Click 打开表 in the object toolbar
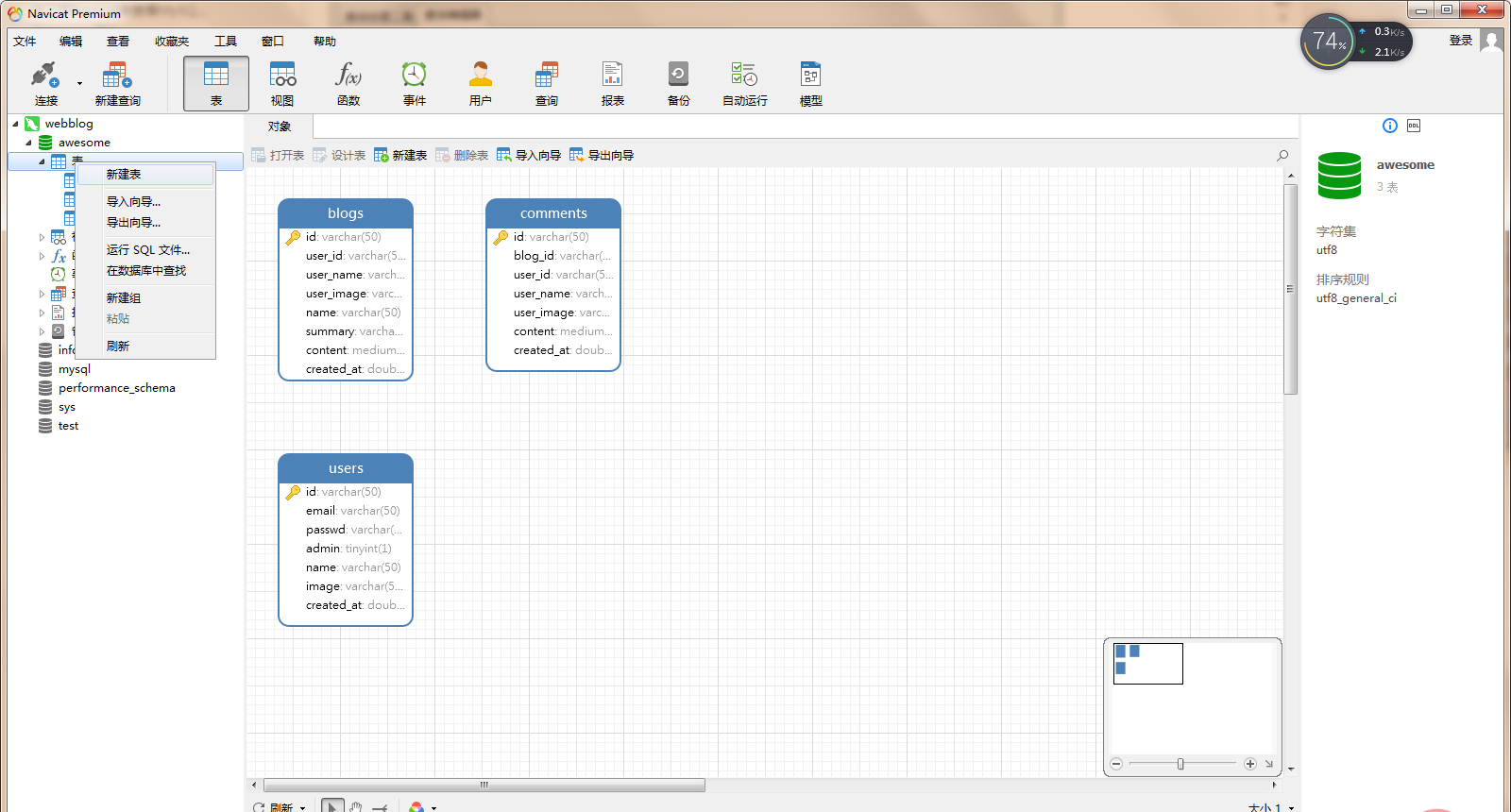Image resolution: width=1511 pixels, height=812 pixels. 279,155
